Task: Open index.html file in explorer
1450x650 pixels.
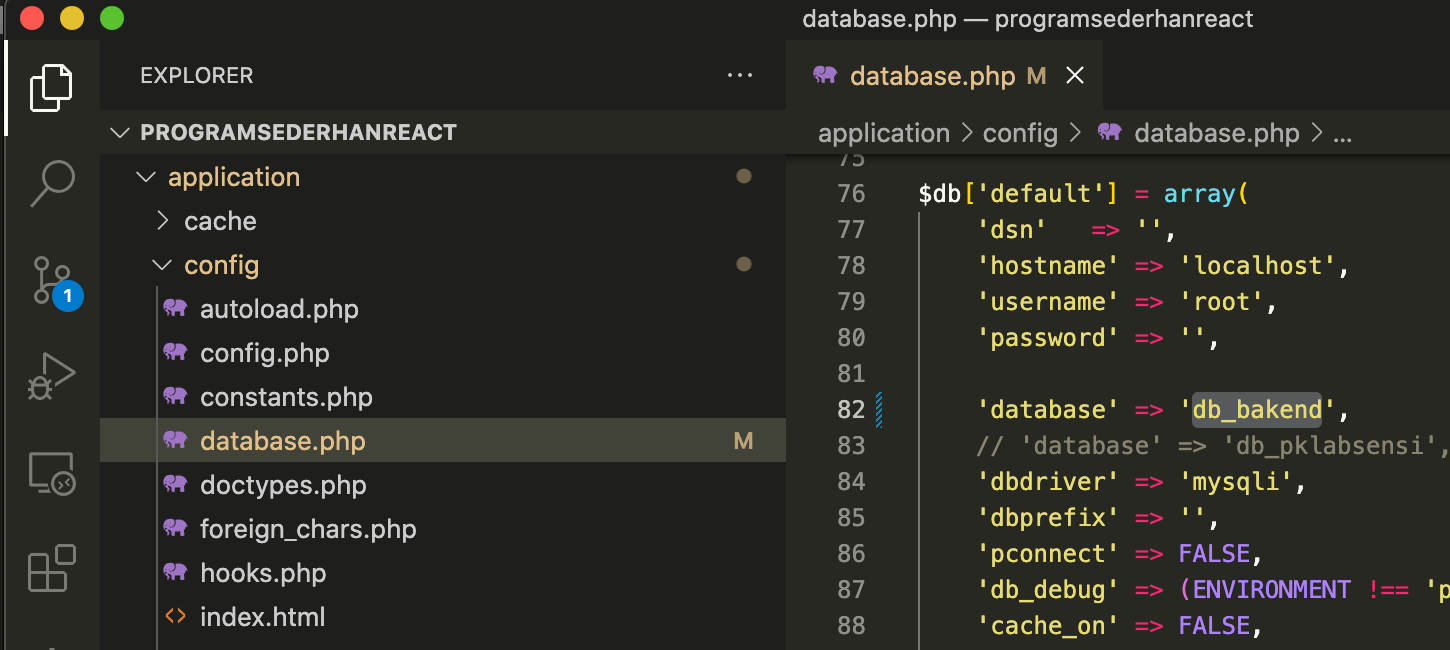Action: click(x=262, y=617)
